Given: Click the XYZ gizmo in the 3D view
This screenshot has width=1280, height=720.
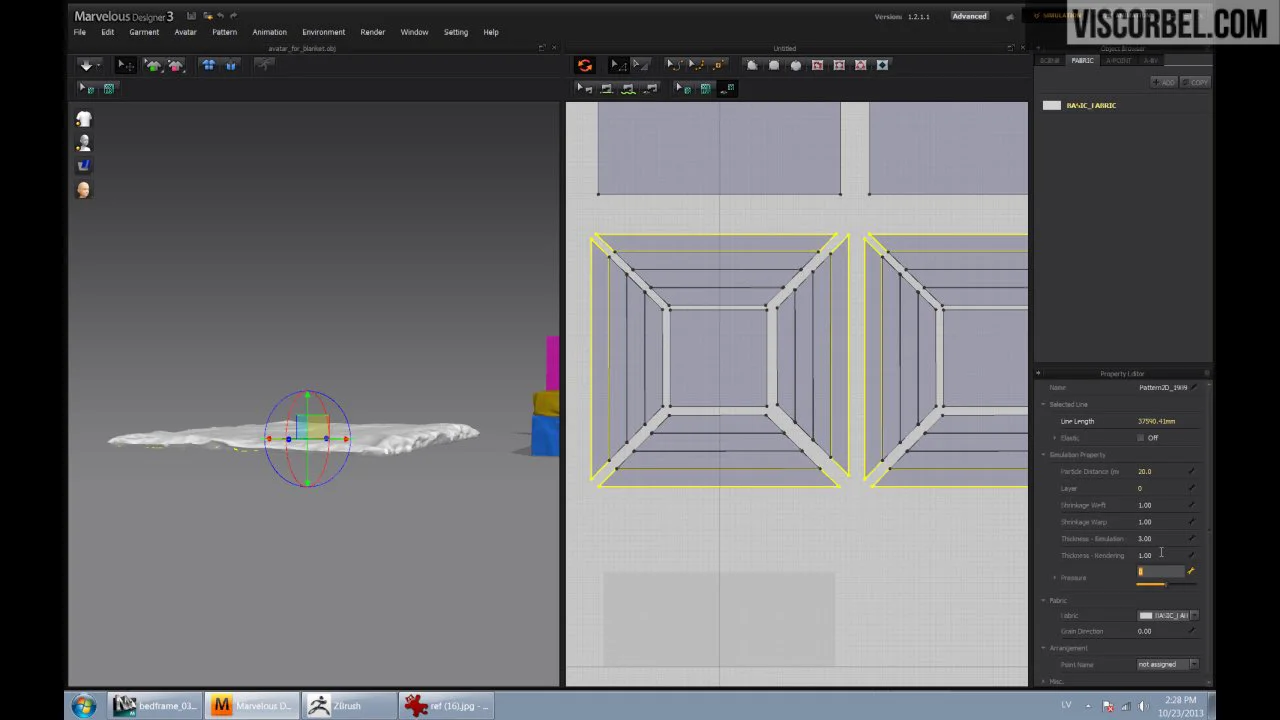Looking at the screenshot, I should 308,438.
